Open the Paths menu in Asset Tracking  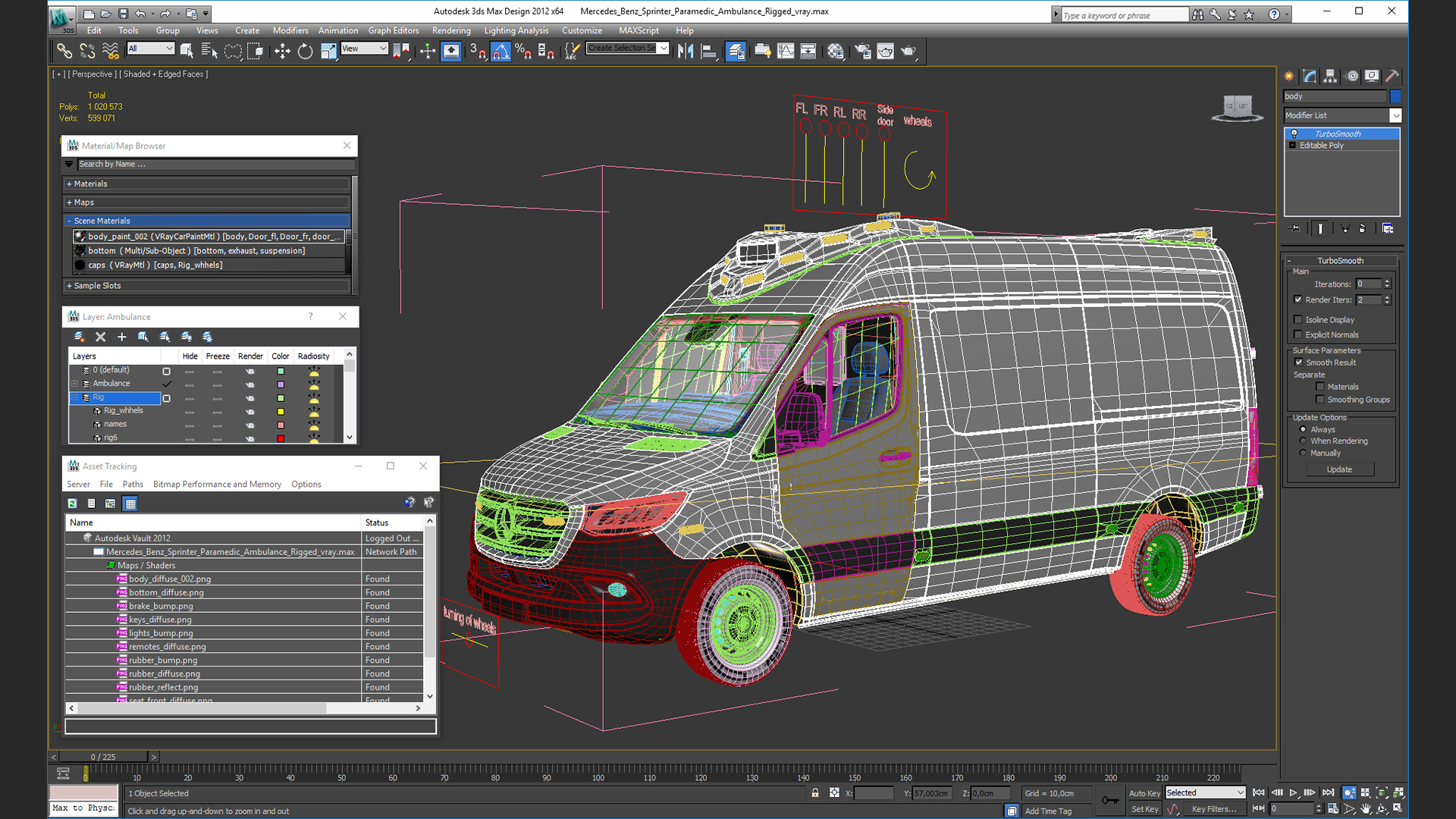coord(133,484)
